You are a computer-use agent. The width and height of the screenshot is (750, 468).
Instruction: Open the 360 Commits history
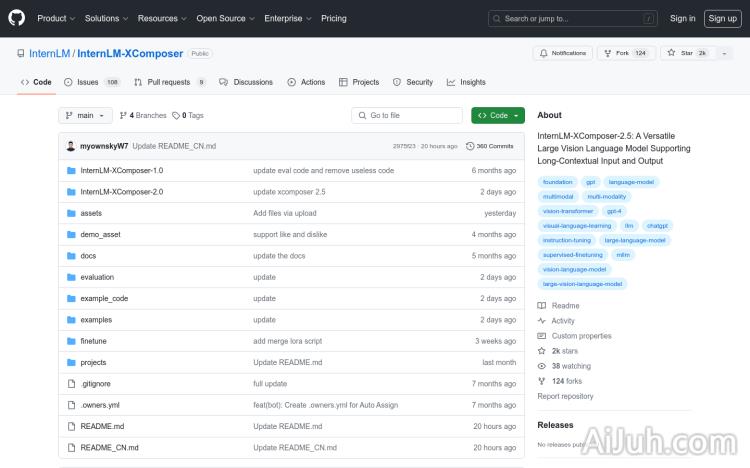coord(490,146)
